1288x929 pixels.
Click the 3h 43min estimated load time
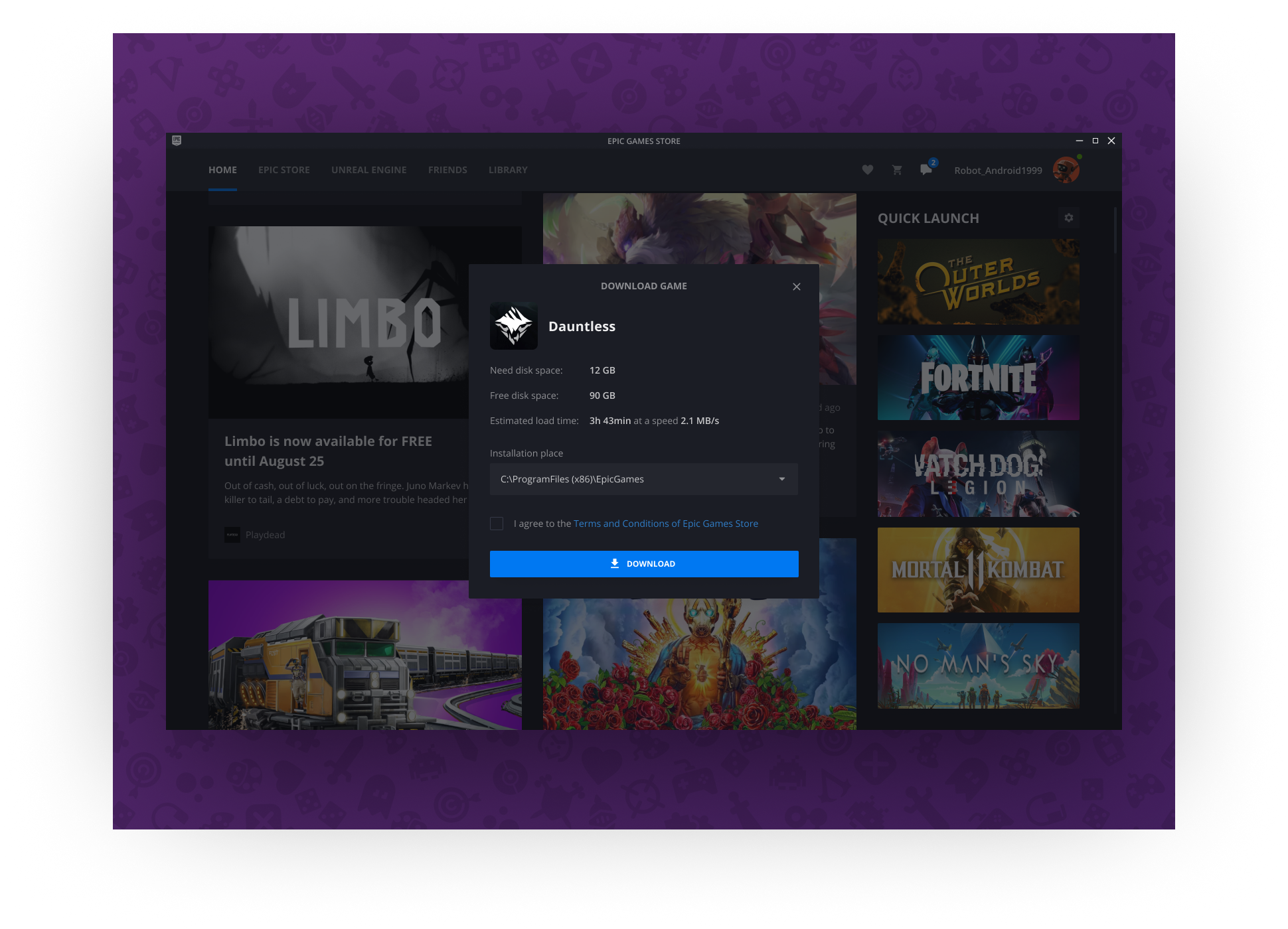[610, 421]
